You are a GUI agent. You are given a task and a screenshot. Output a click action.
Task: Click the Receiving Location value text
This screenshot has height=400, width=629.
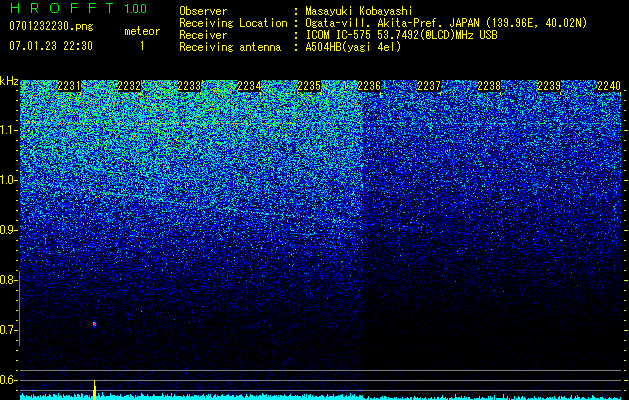pyautogui.click(x=446, y=23)
